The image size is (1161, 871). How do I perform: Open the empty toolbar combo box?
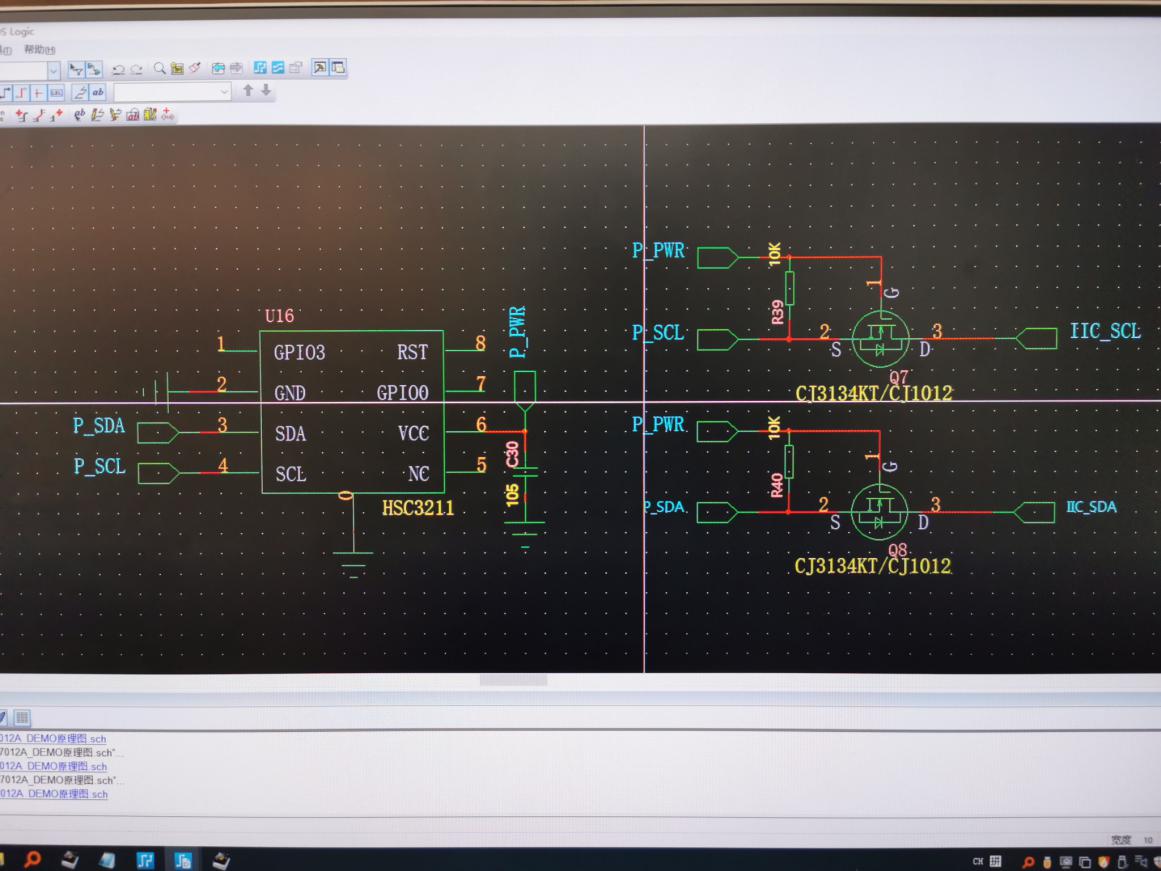click(x=173, y=92)
